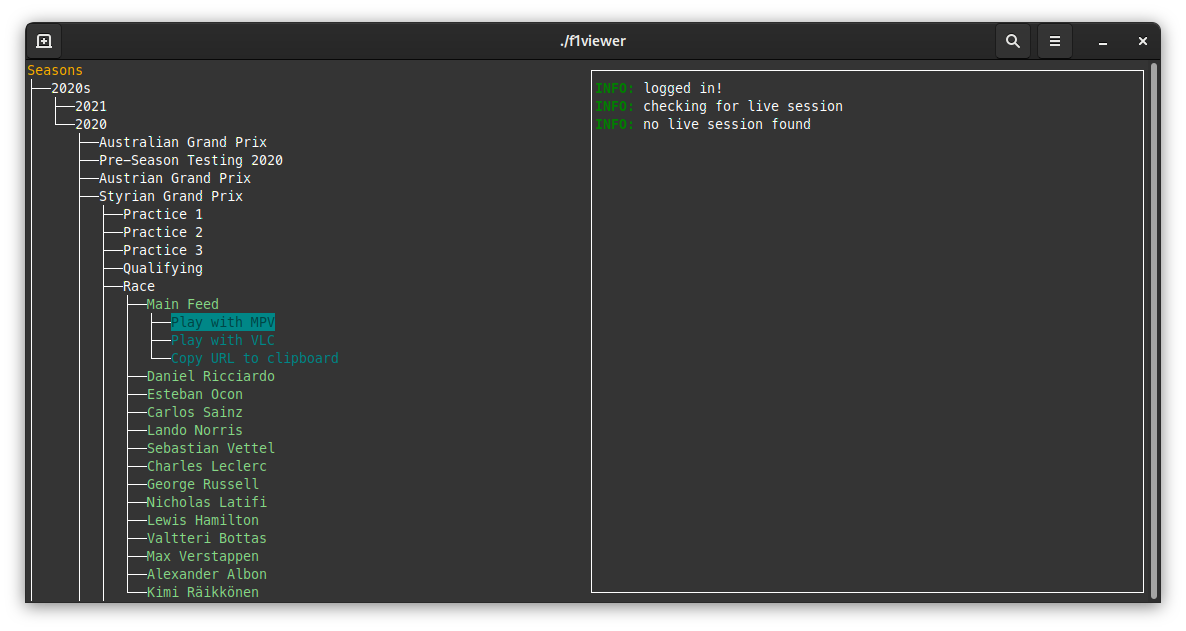Click the terminal vertical scrollbar
Image resolution: width=1186 pixels, height=631 pixels.
(1154, 331)
